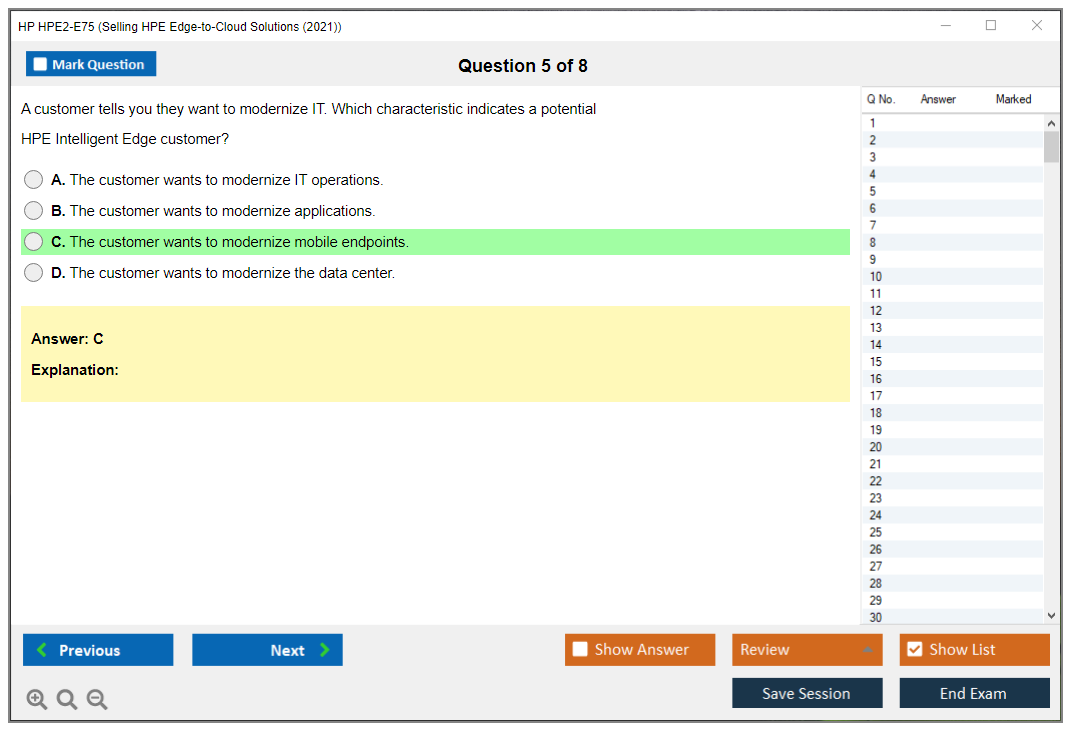1075x735 pixels.
Task: Go to the Next question
Action: tap(267, 650)
